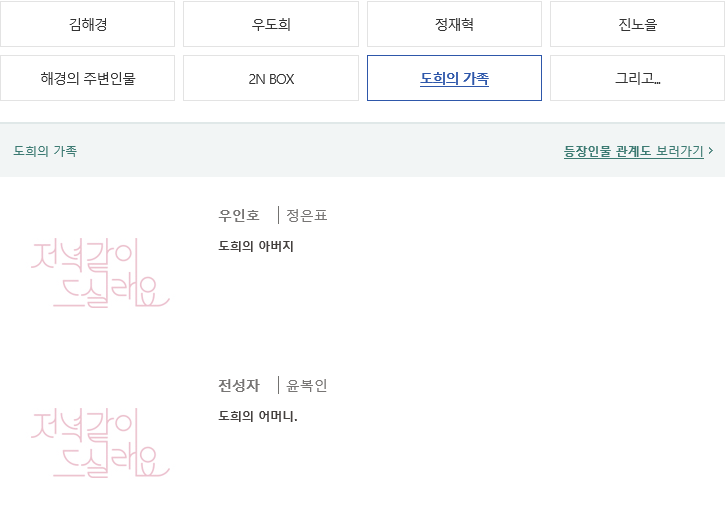This screenshot has width=727, height=508.
Task: Click the 도희의 아버지 description text
Action: [256, 246]
